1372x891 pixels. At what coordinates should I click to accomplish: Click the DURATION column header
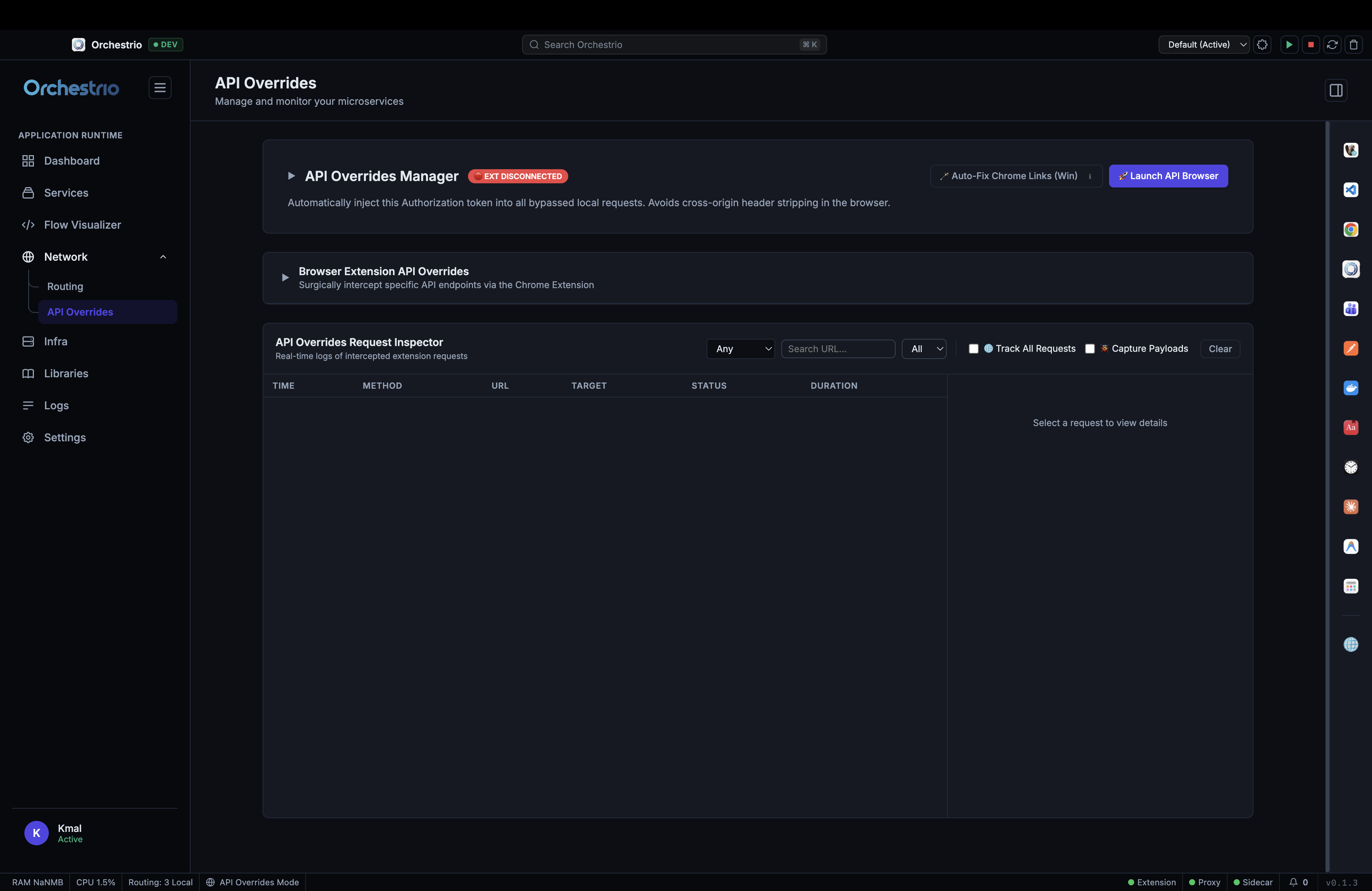click(x=833, y=386)
